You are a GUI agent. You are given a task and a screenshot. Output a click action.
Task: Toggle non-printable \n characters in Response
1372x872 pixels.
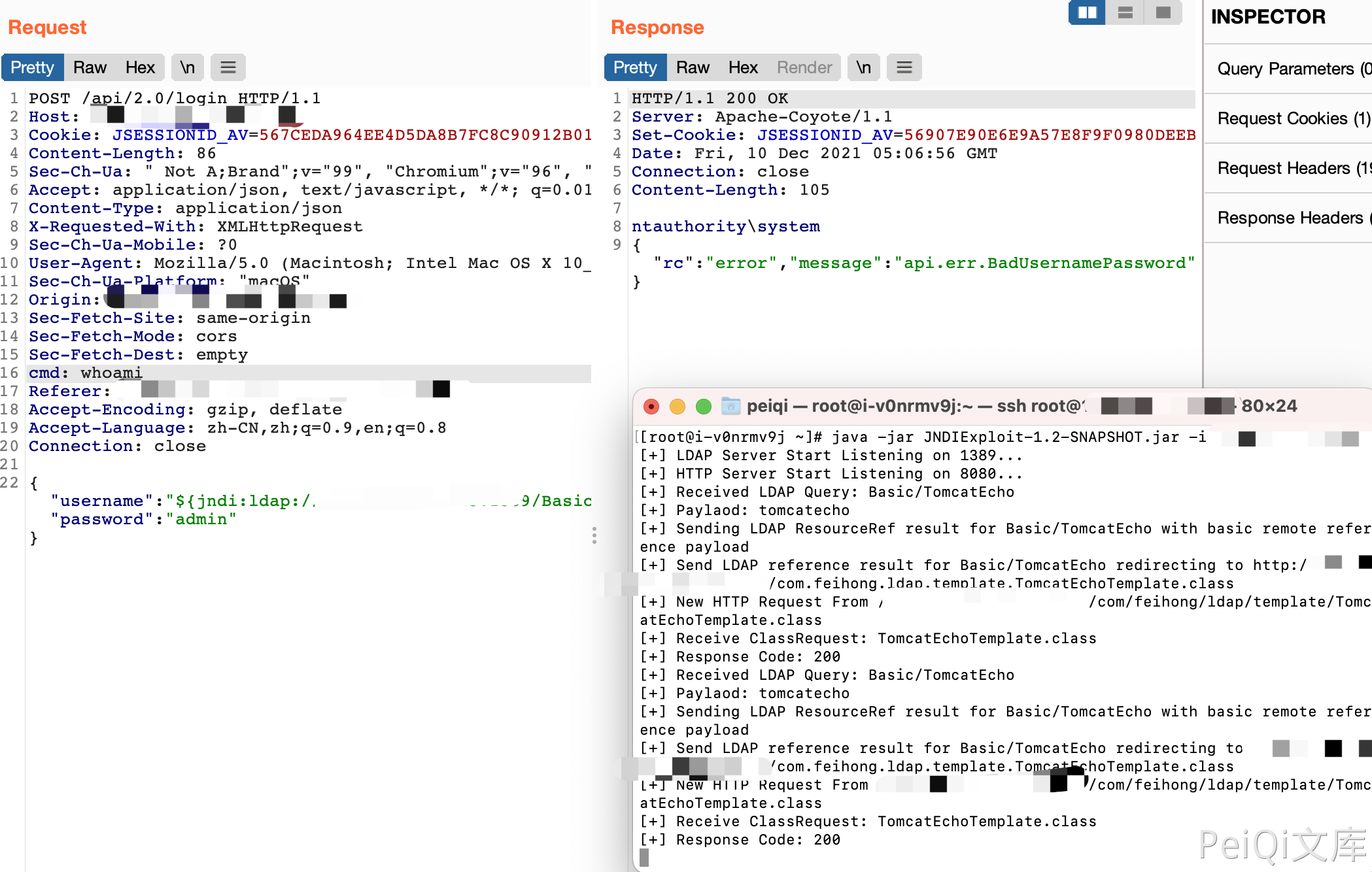click(x=863, y=67)
